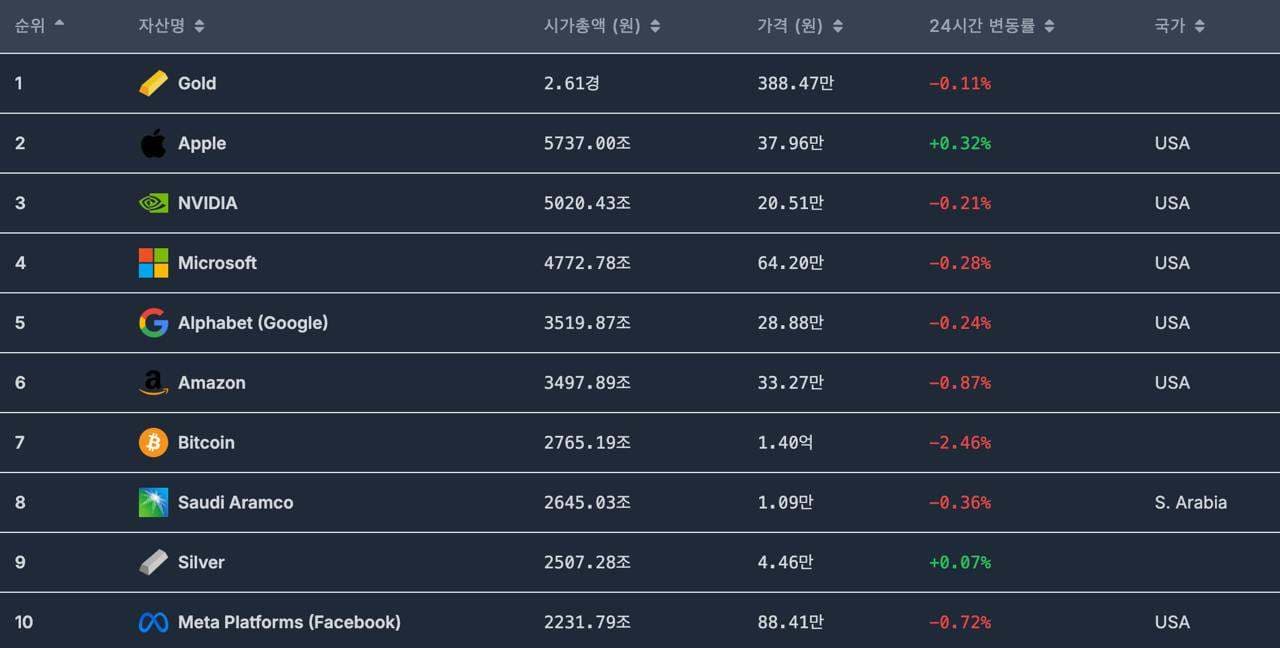This screenshot has height=648, width=1280.
Task: Click the Silver bar icon
Action: pos(153,562)
